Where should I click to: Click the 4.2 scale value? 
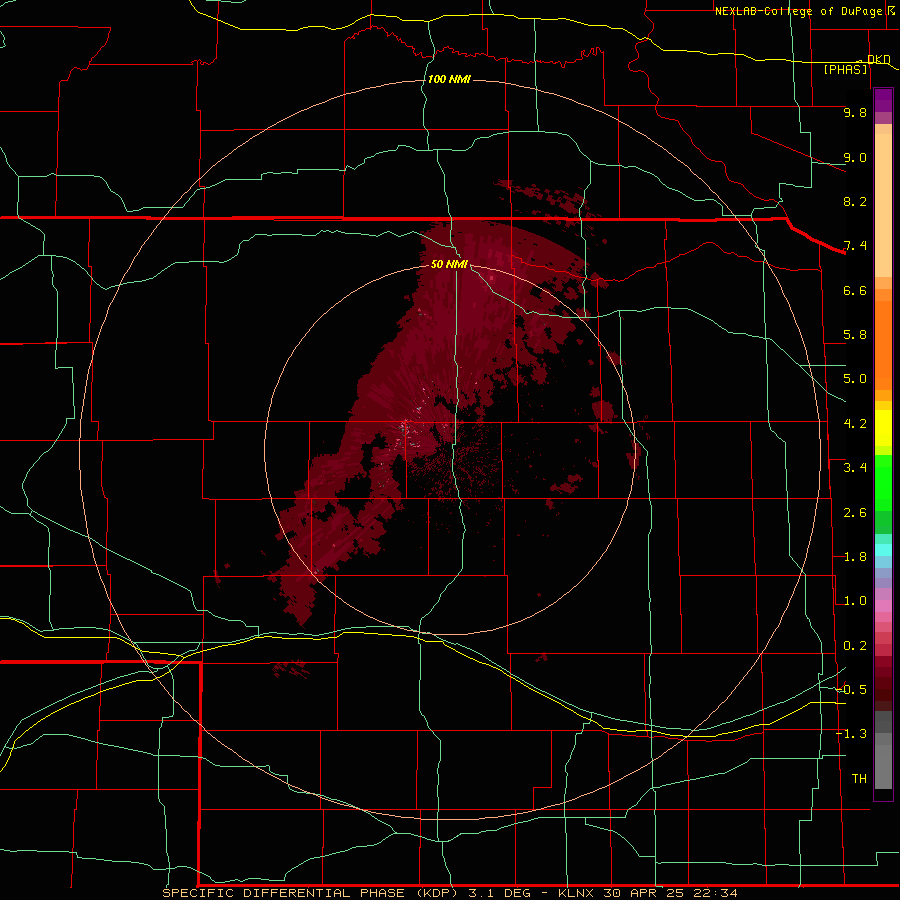point(855,424)
